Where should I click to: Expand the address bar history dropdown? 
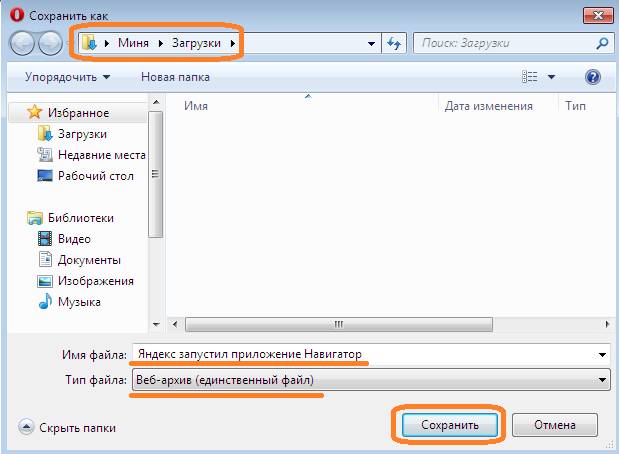pyautogui.click(x=371, y=44)
